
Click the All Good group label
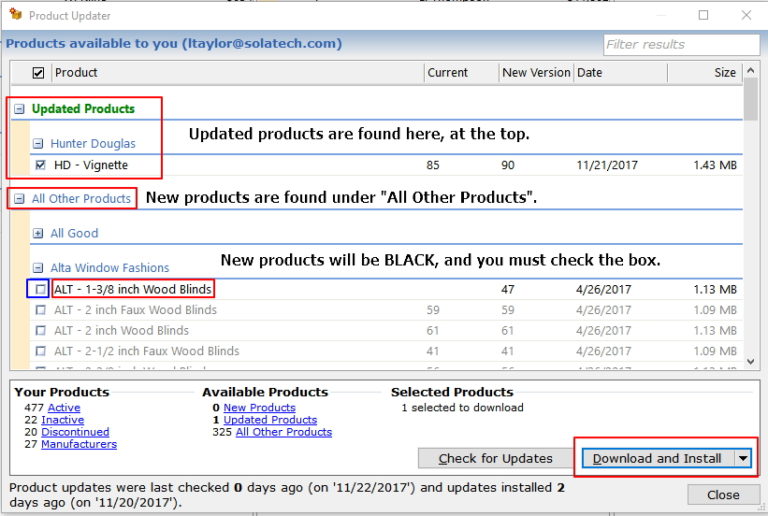point(74,234)
